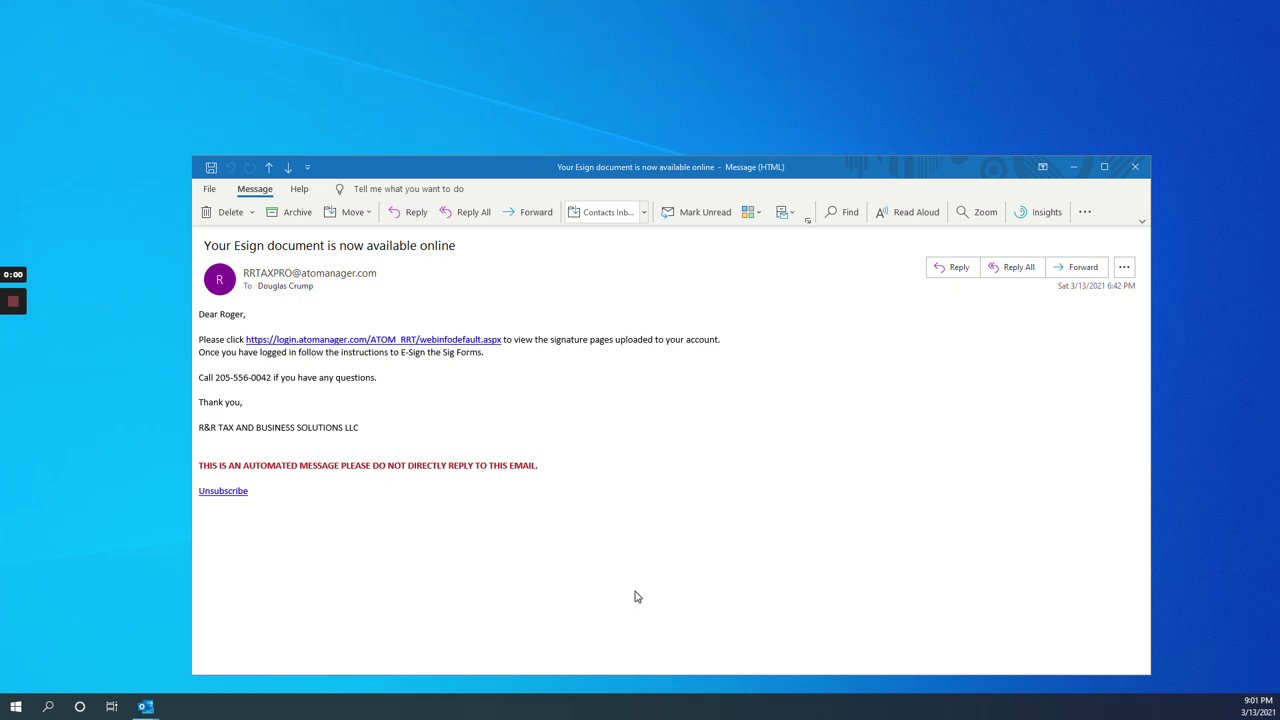The image size is (1280, 720).
Task: Open the Windows Start menu
Action: [16, 707]
